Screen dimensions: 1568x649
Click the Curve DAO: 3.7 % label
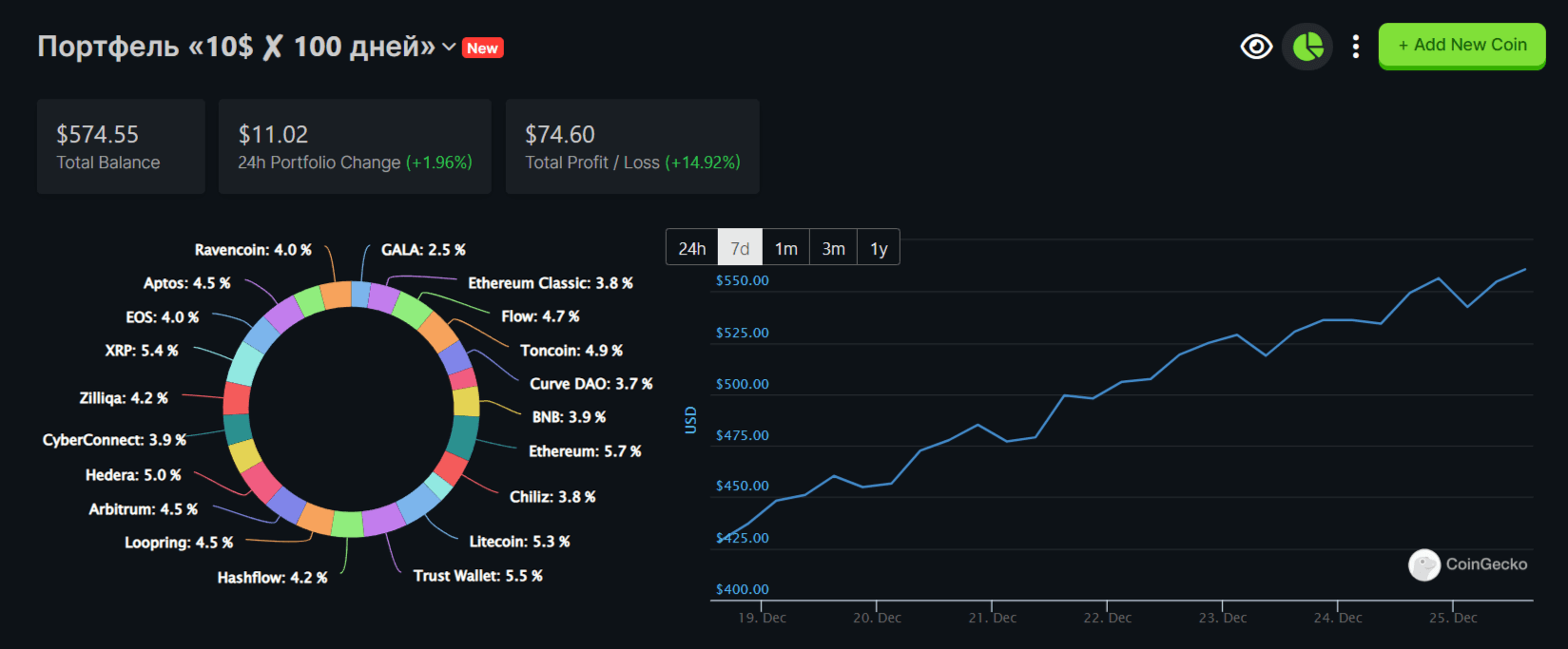pyautogui.click(x=590, y=384)
